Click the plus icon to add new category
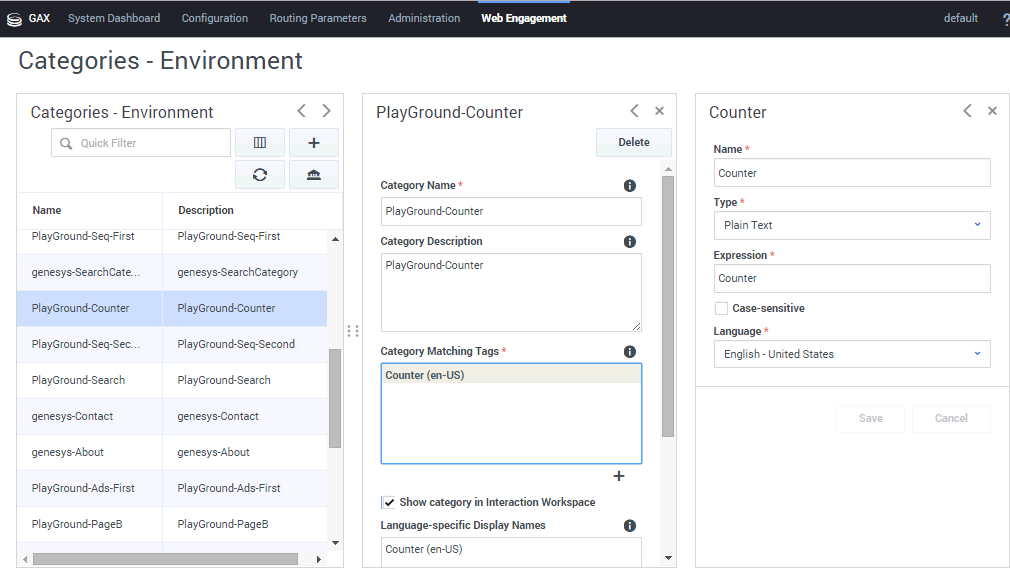 (314, 143)
